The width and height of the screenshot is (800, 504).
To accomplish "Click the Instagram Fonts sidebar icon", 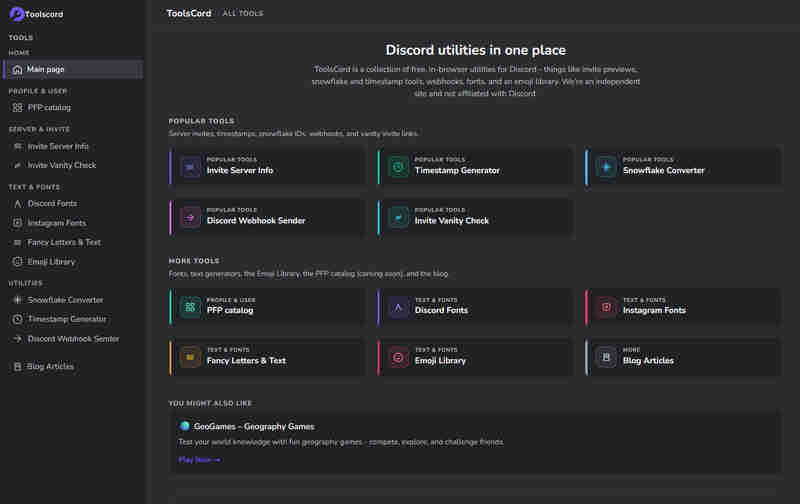I will click(x=17, y=223).
